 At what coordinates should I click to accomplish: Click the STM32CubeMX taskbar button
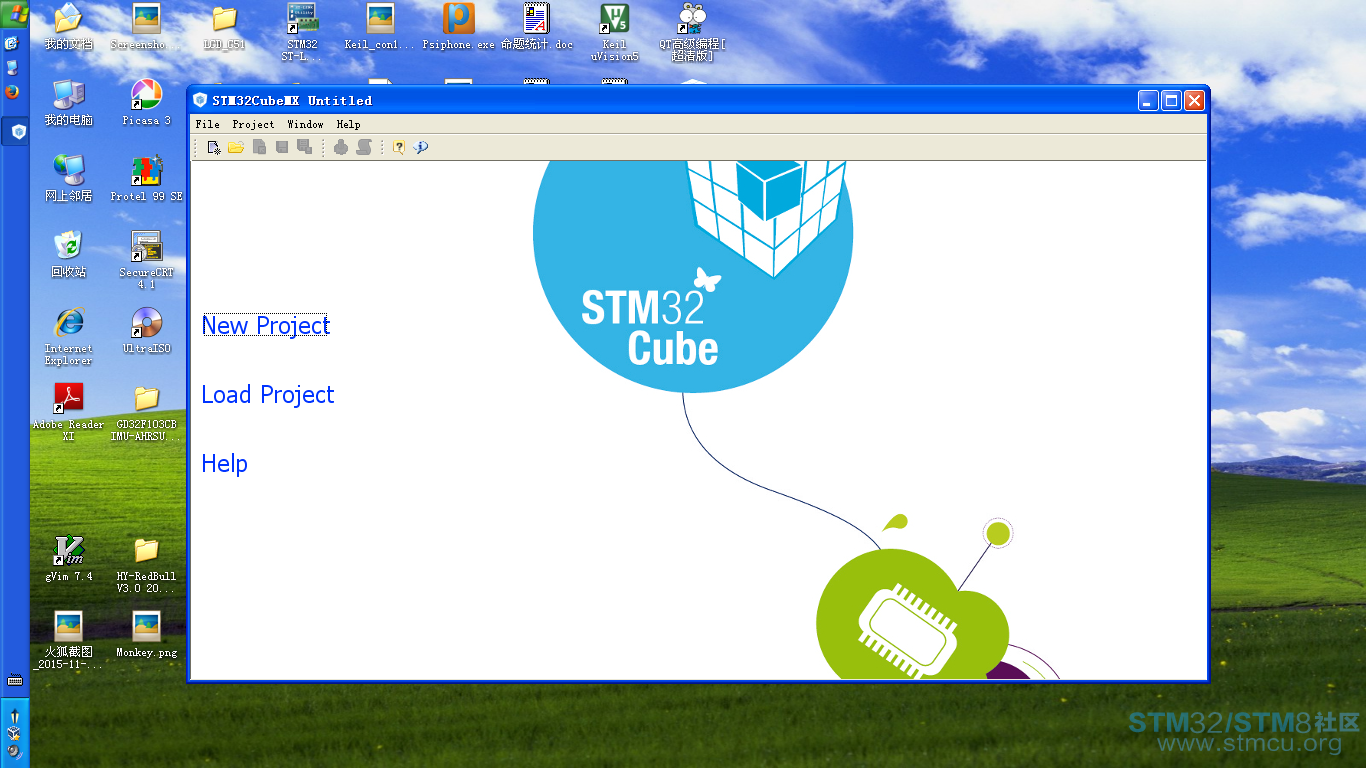(15, 131)
